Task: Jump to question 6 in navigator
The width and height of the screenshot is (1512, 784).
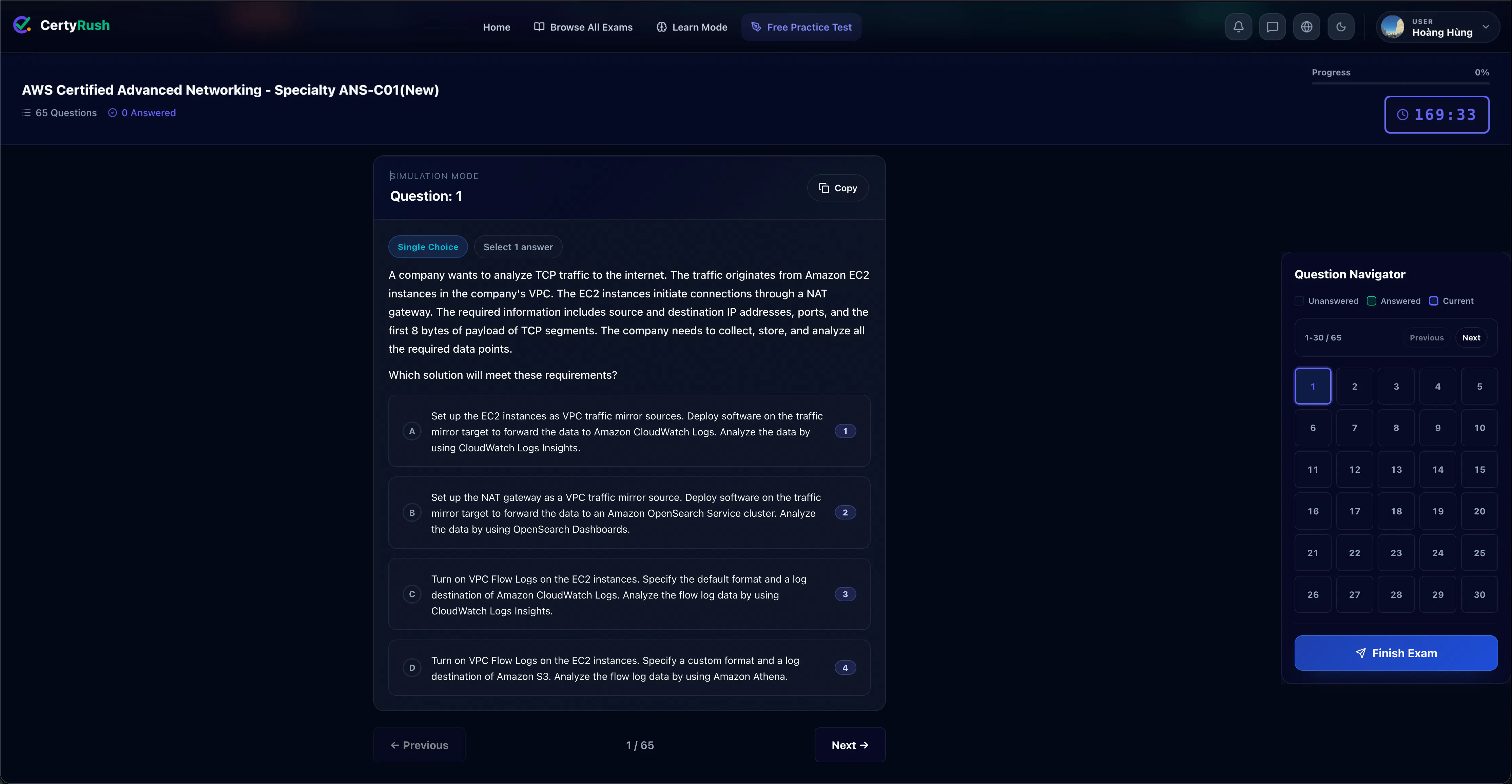Action: (1313, 428)
